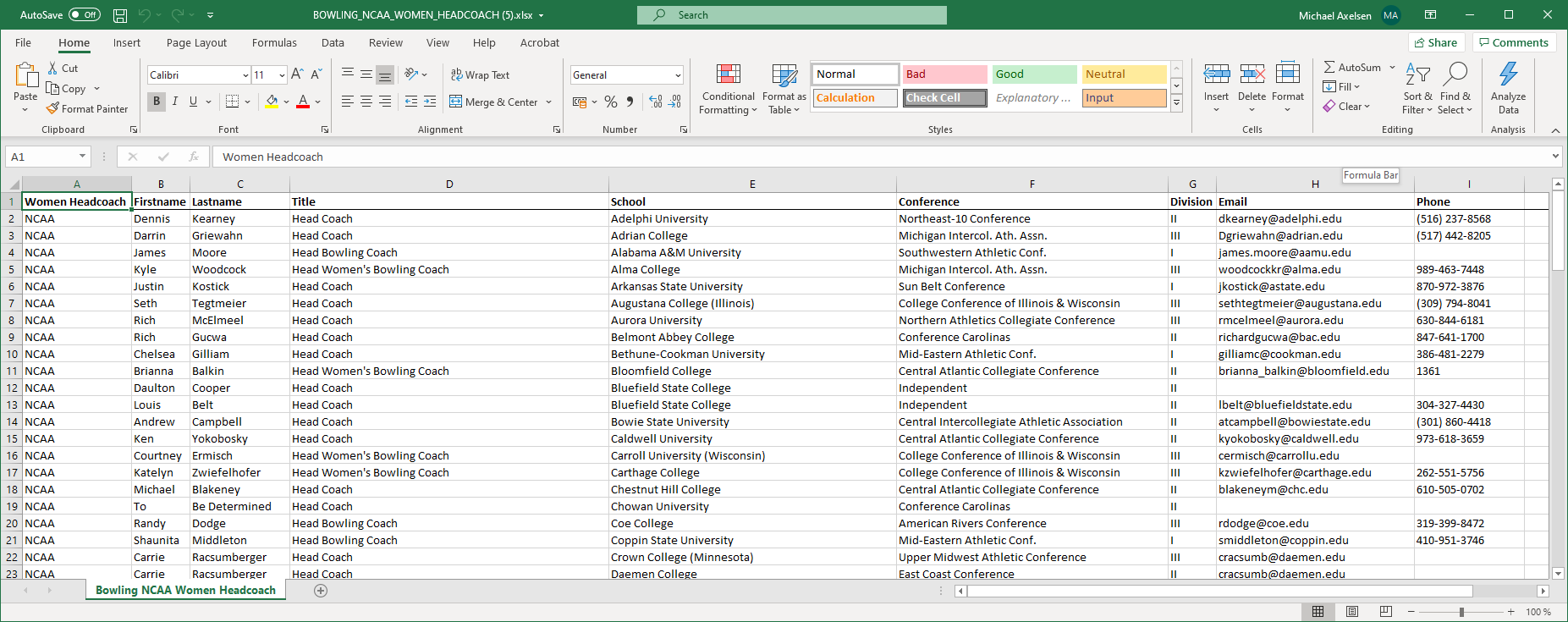
Task: Switch to Page Break Preview in status bar
Action: point(1385,612)
